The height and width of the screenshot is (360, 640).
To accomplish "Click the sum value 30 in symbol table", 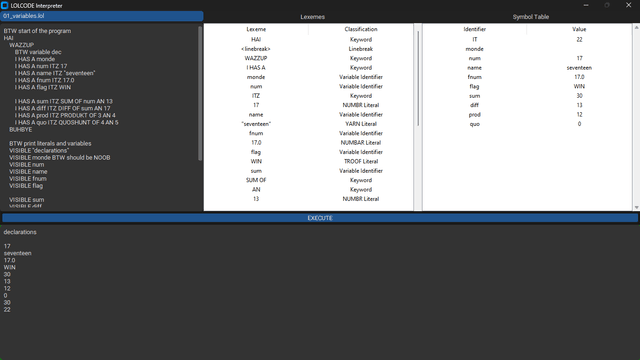I will 579,96.
